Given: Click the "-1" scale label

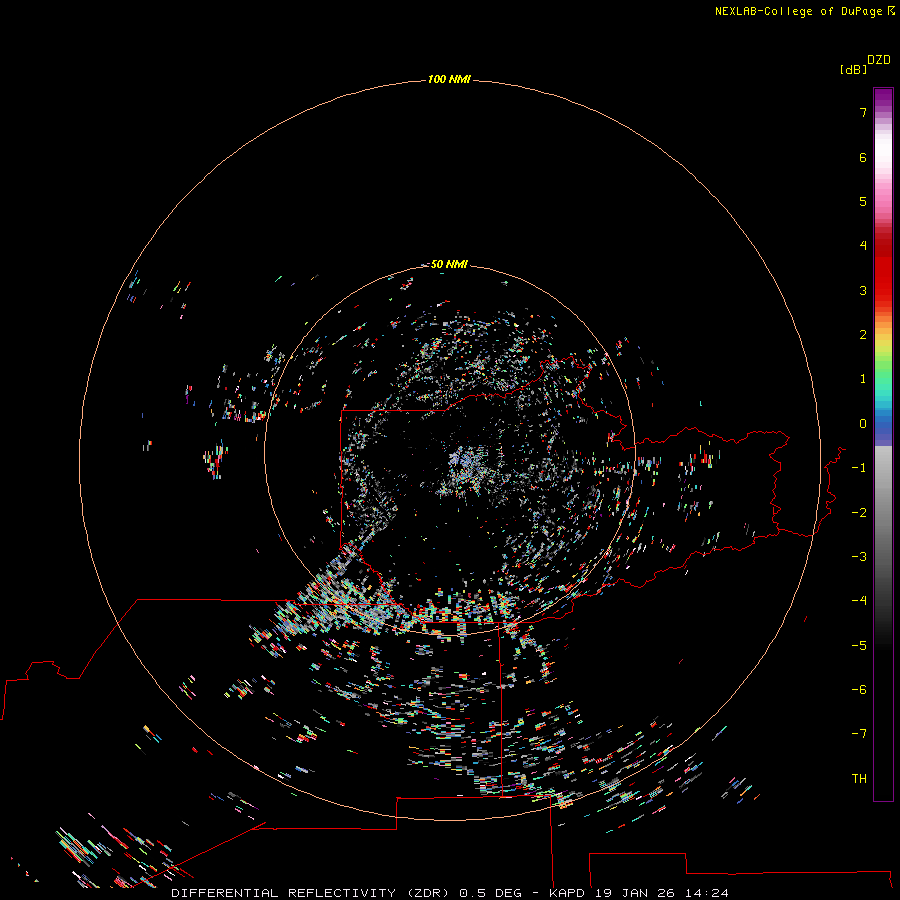Looking at the screenshot, I should pos(859,468).
